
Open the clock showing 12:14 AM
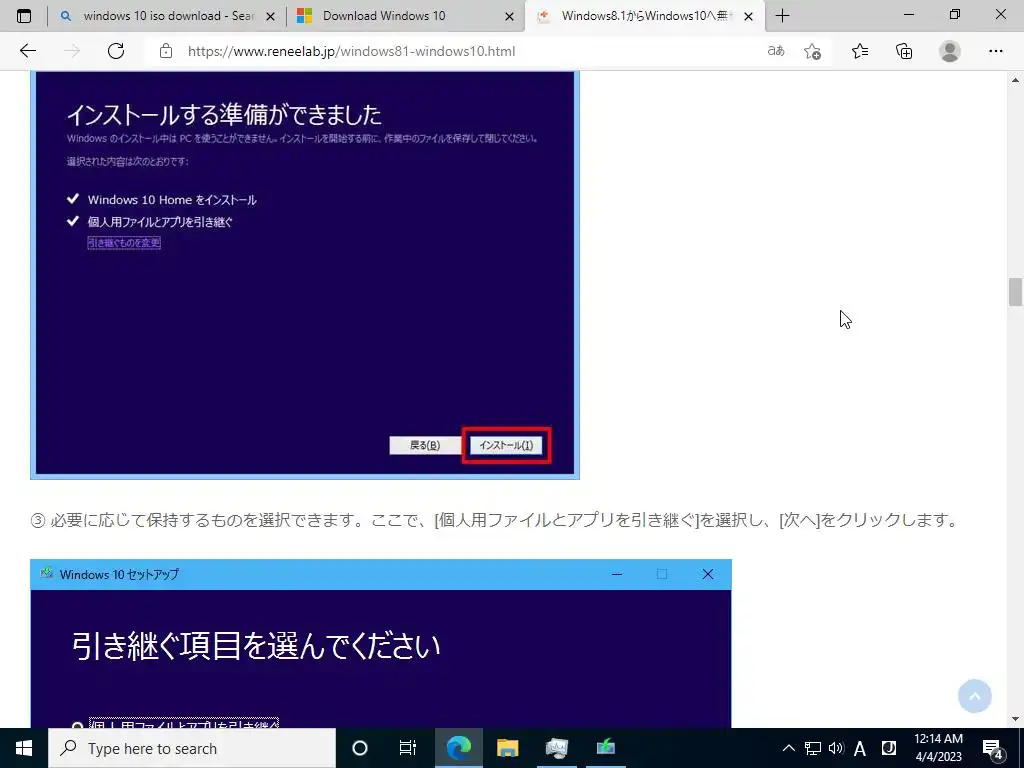938,748
